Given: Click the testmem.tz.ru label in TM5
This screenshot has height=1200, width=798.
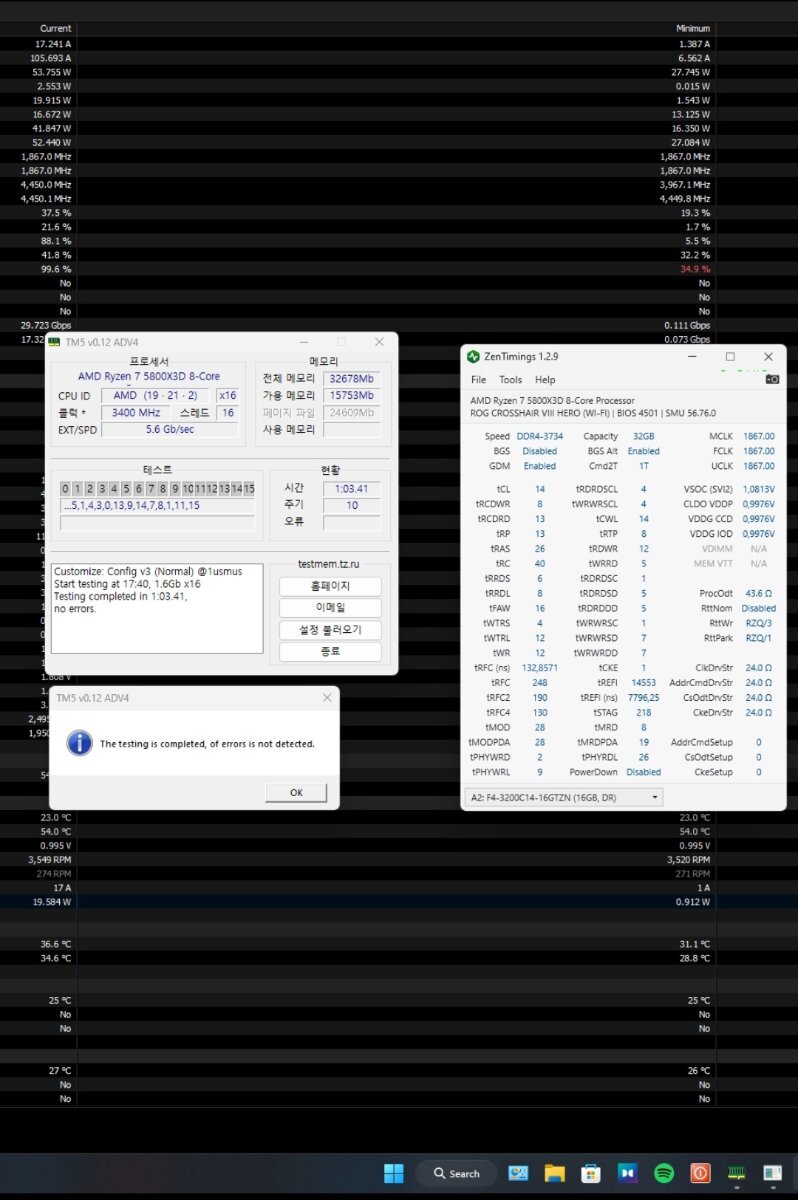Looking at the screenshot, I should point(329,564).
